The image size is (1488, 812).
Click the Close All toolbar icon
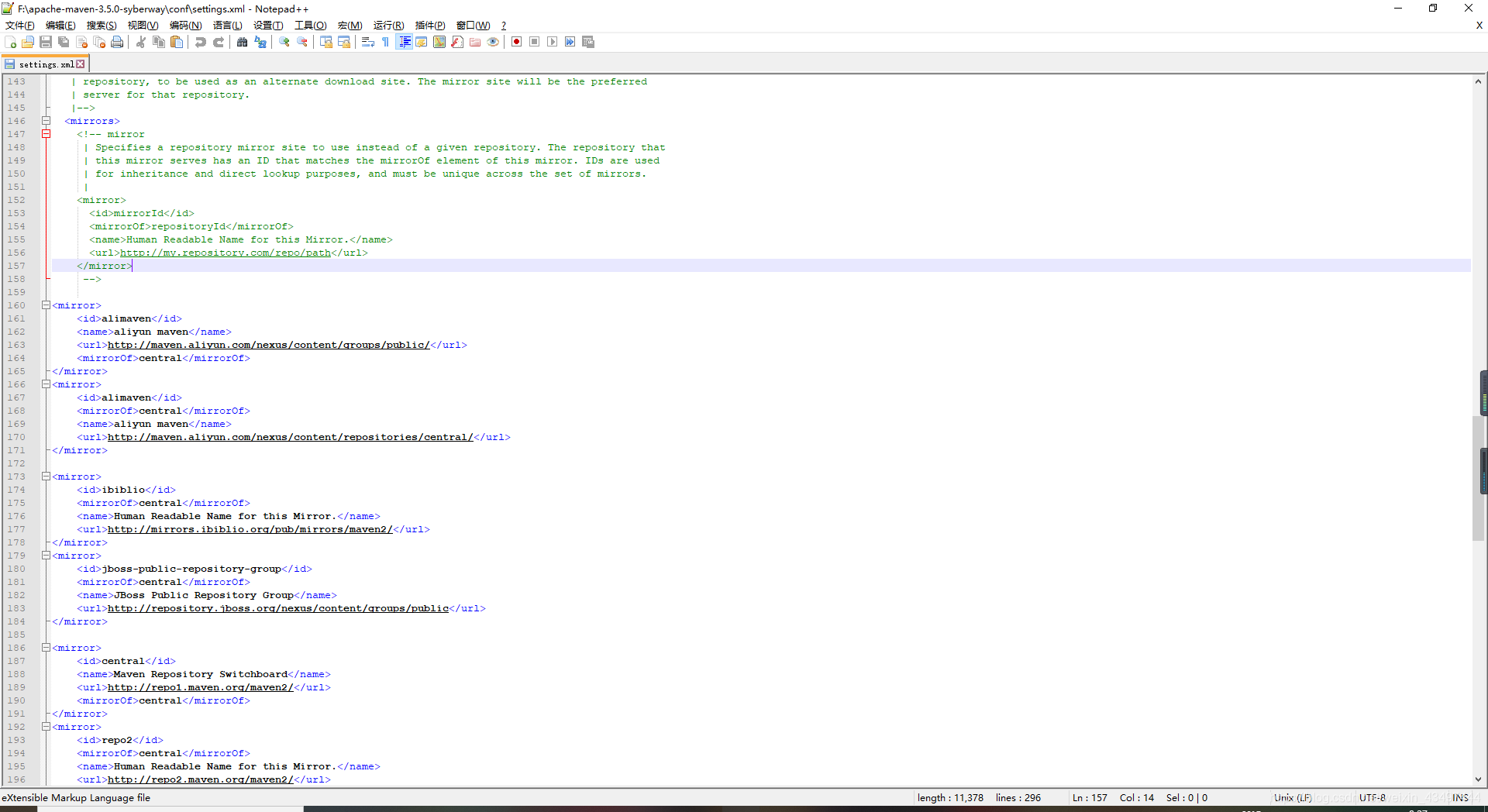click(x=99, y=42)
